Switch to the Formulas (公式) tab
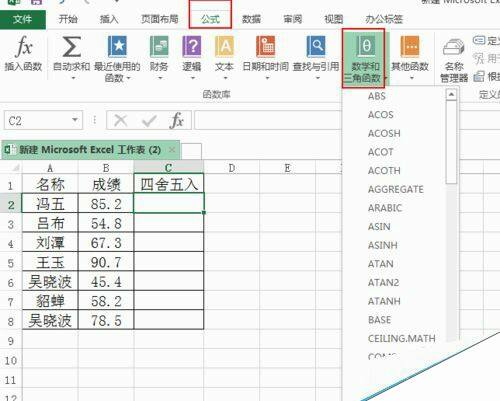This screenshot has width=500, height=401. click(x=210, y=19)
